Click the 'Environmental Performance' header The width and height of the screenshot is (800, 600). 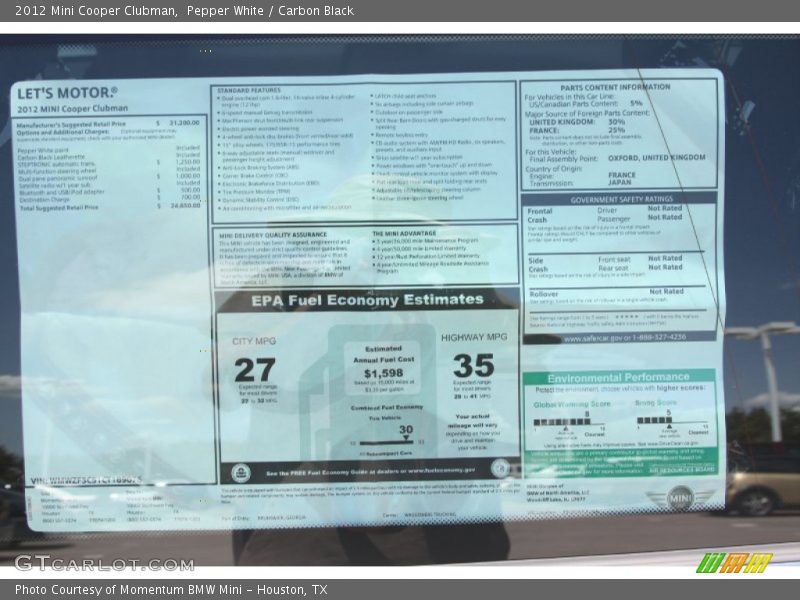(x=618, y=378)
